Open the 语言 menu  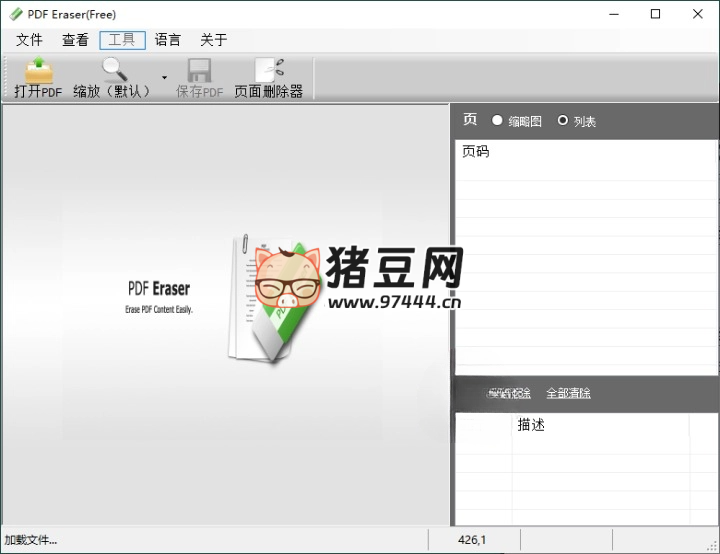168,40
